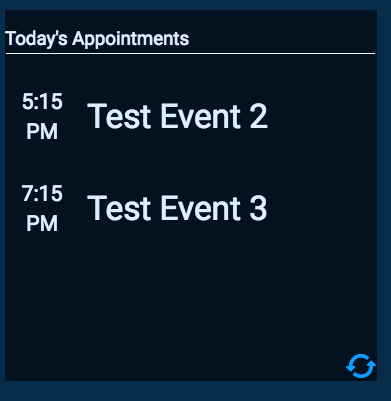This screenshot has height=401, width=391.
Task: Click the PM label under 7:15
Action: point(42,223)
